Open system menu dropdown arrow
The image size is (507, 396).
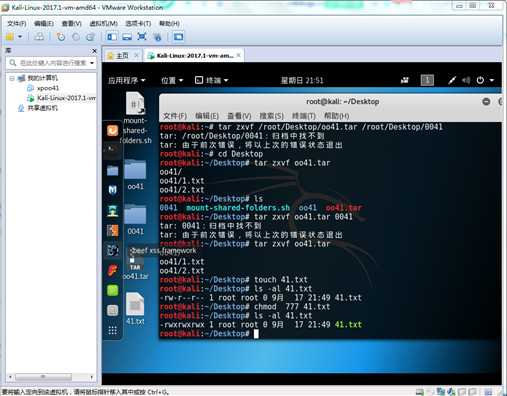coord(492,80)
